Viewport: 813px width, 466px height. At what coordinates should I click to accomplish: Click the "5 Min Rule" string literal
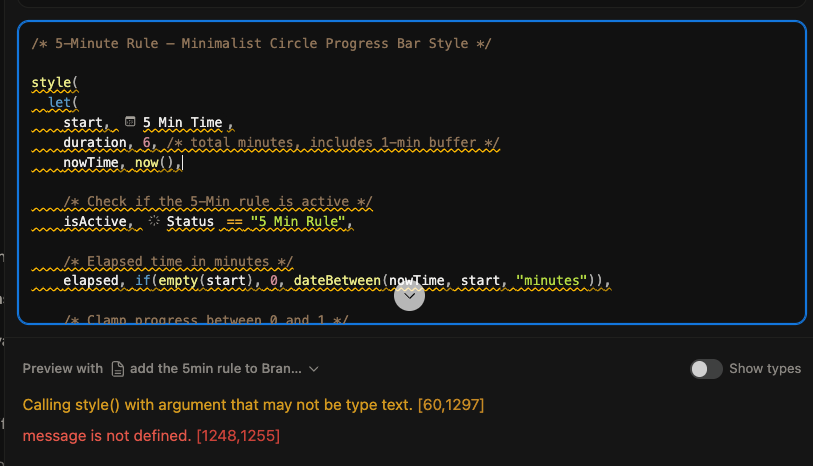298,221
